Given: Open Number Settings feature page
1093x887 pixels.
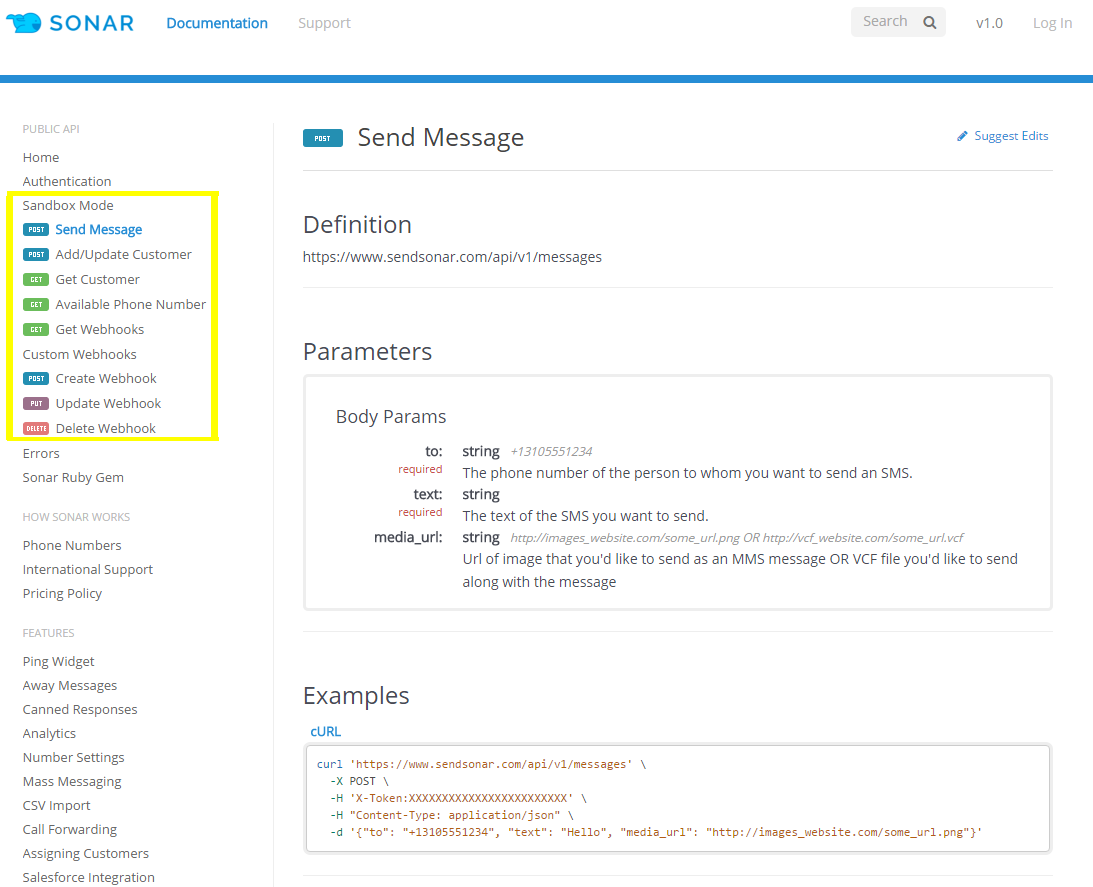Looking at the screenshot, I should 73,757.
